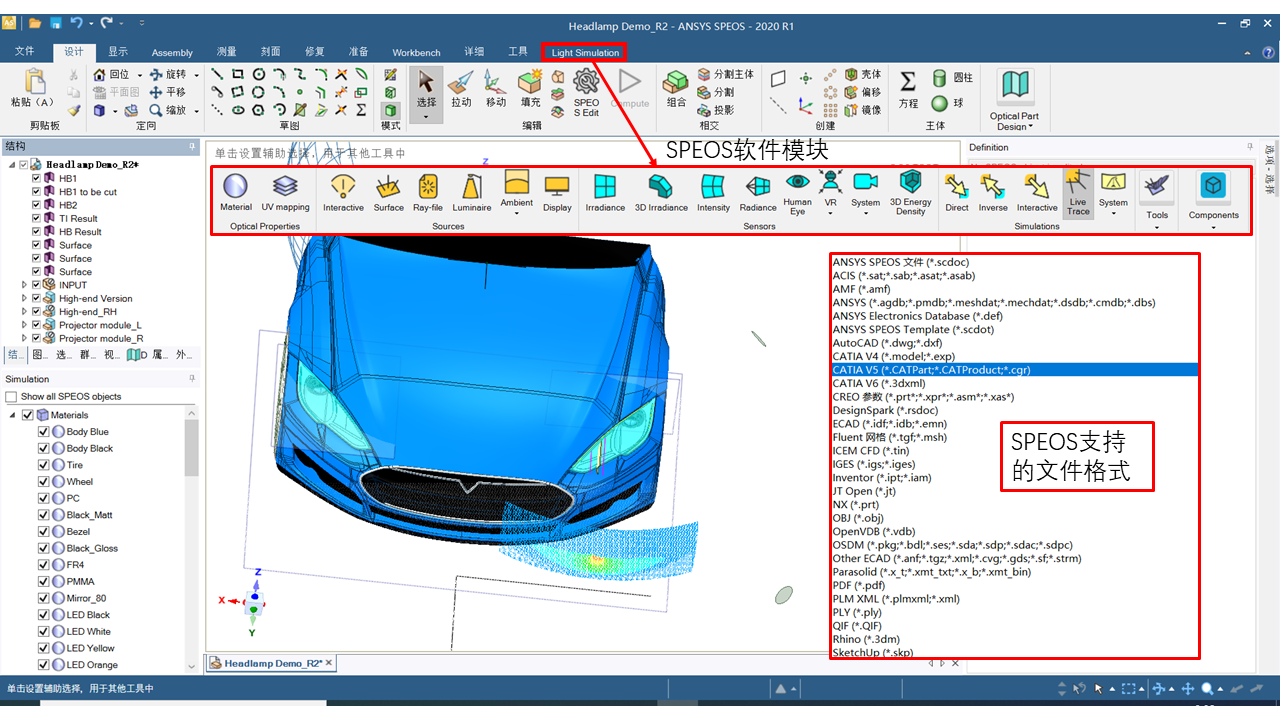Add a 3D Energy Density sensor
This screenshot has width=1280, height=720.
pyautogui.click(x=910, y=192)
